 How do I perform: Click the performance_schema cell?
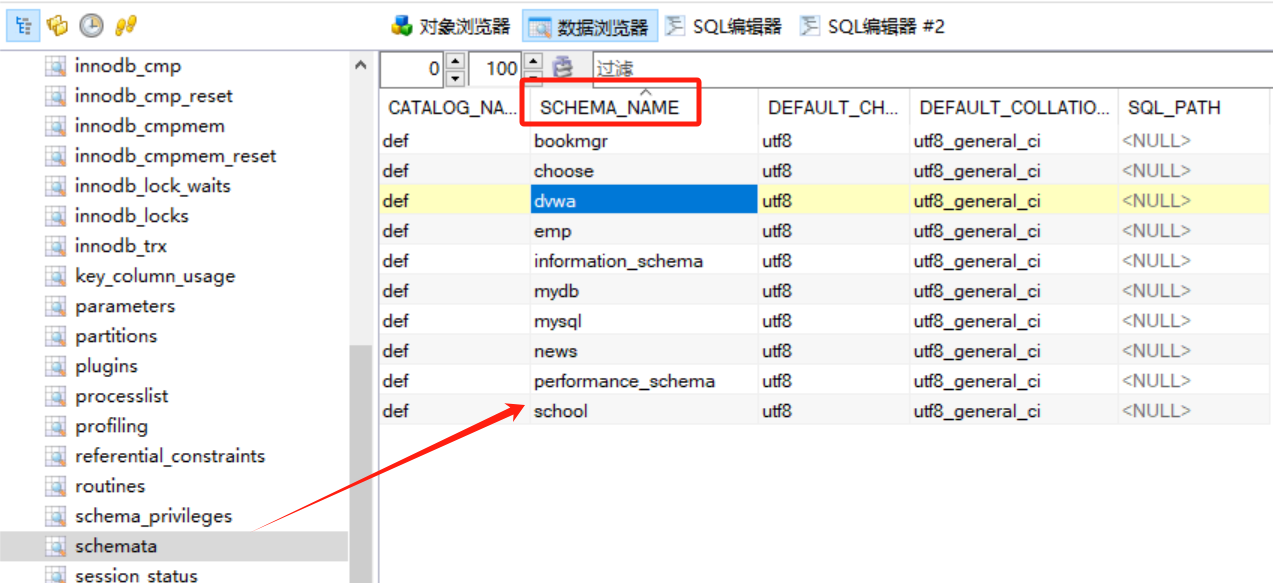click(644, 381)
